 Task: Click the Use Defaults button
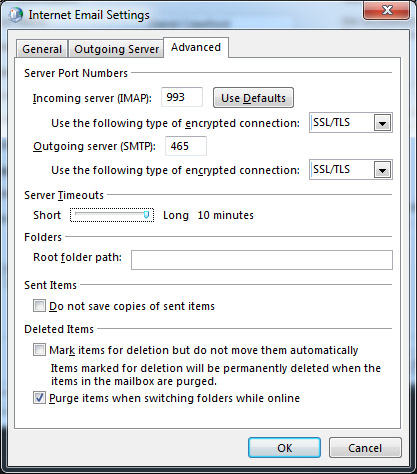(253, 98)
